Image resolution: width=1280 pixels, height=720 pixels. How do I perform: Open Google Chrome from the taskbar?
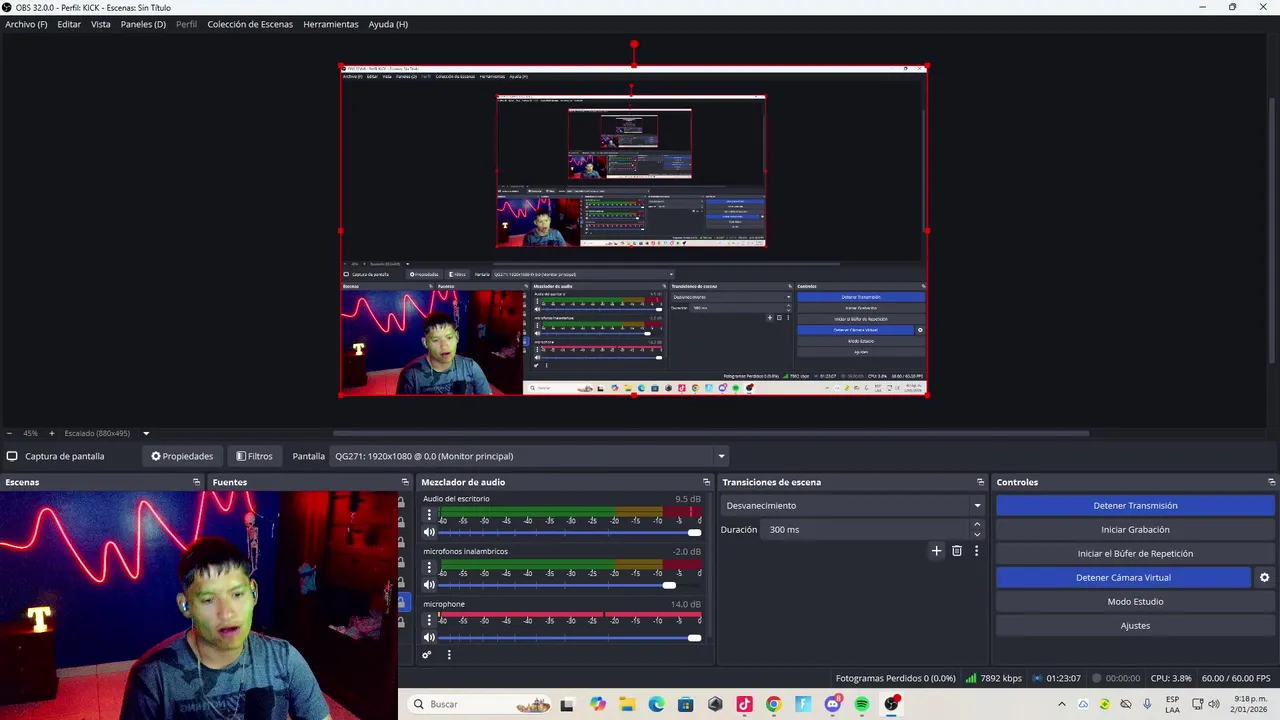coord(773,704)
